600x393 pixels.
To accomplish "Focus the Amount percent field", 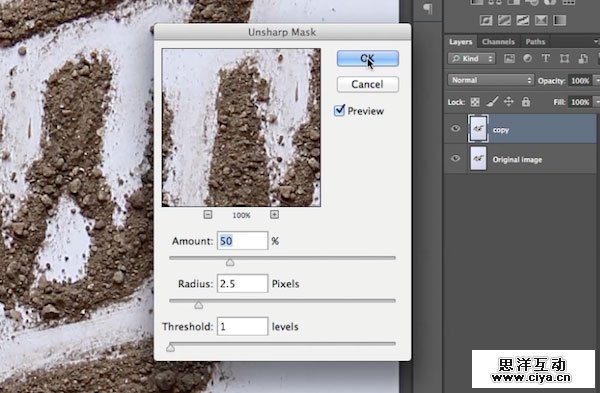I will click(x=243, y=241).
